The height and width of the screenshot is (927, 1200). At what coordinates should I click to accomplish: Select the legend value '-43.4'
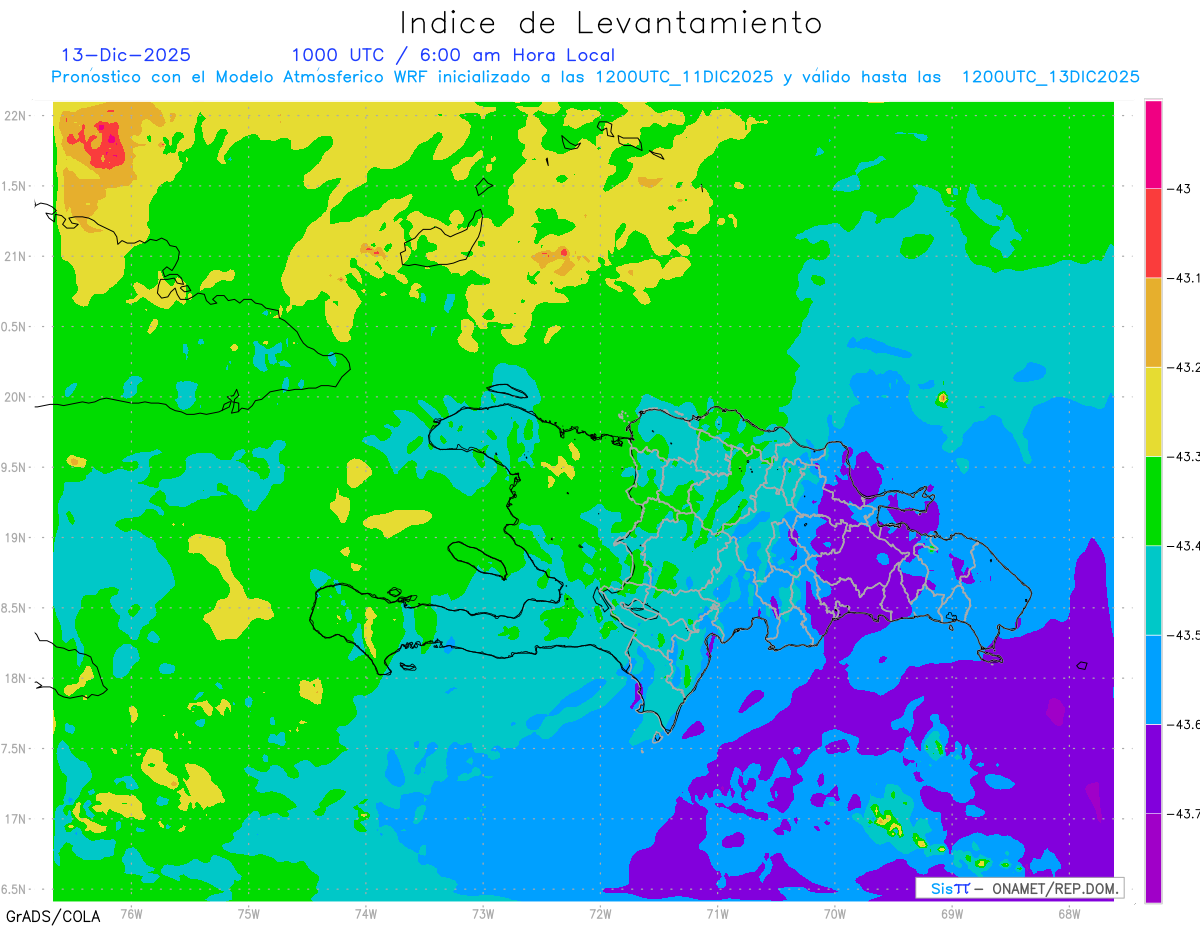(1184, 545)
